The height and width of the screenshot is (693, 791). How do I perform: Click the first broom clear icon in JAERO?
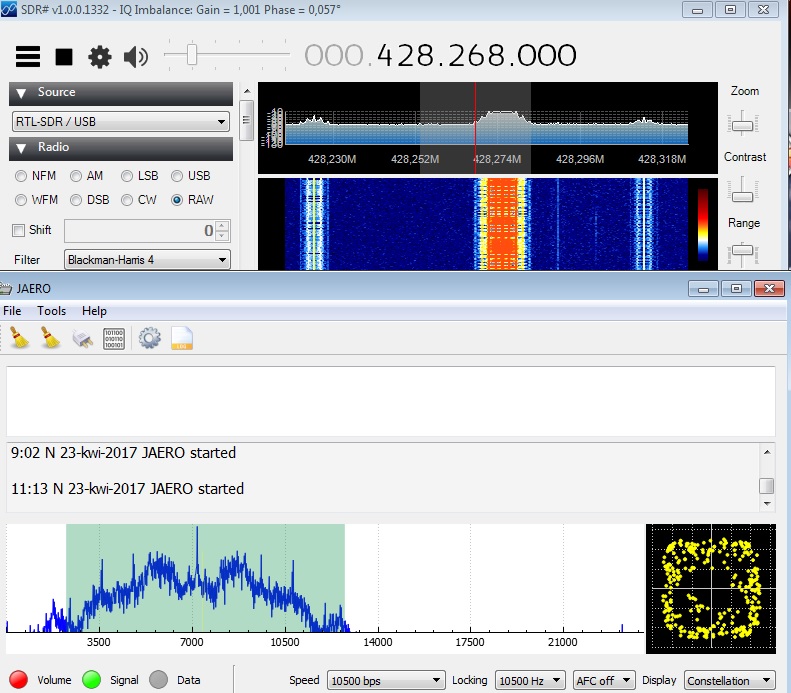point(19,338)
